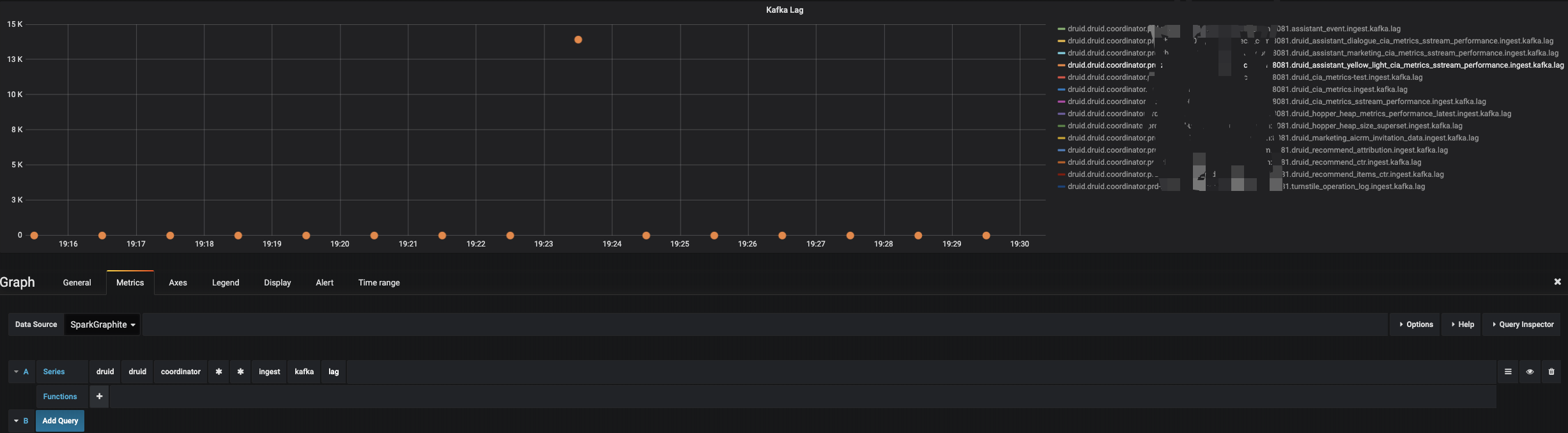Open the Alert tab
Viewport: 1568px width, 433px height.
coord(325,282)
